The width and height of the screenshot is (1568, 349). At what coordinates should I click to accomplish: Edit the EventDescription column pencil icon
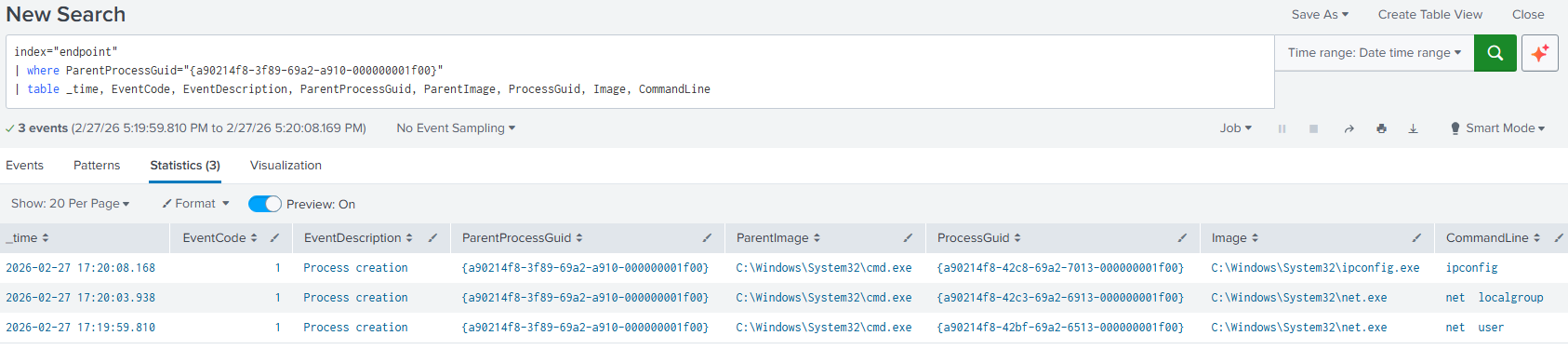pyautogui.click(x=432, y=238)
